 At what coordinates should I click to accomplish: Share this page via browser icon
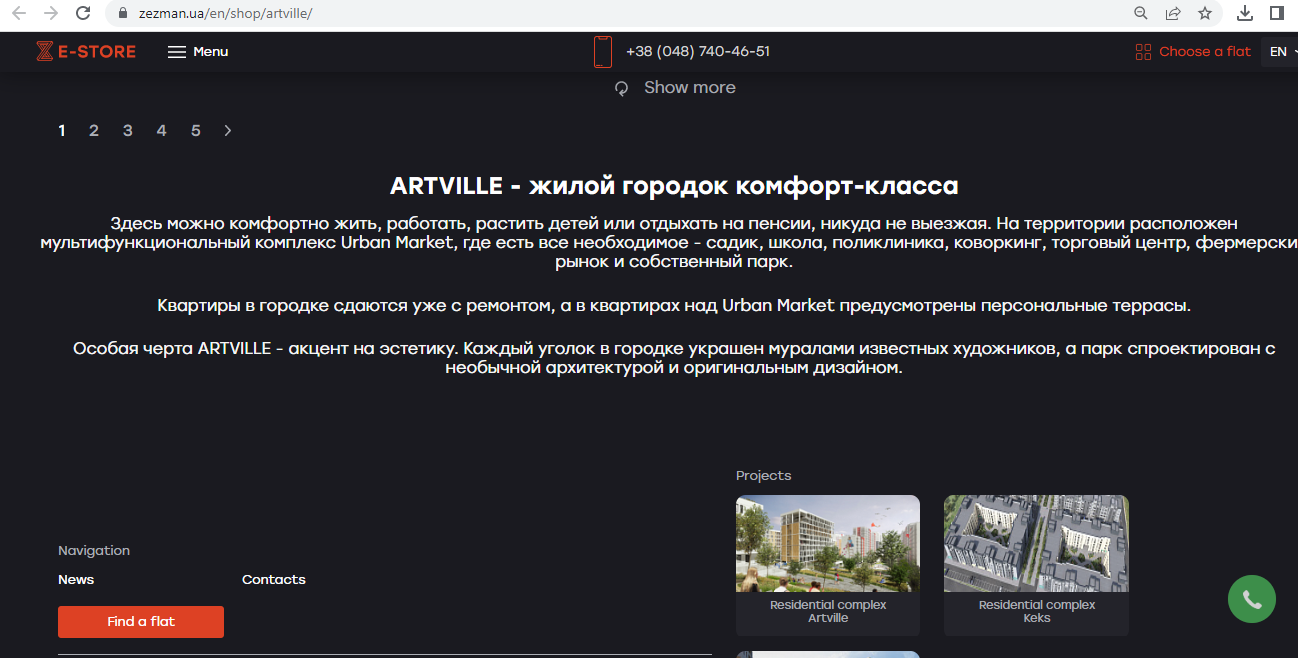tap(1173, 14)
